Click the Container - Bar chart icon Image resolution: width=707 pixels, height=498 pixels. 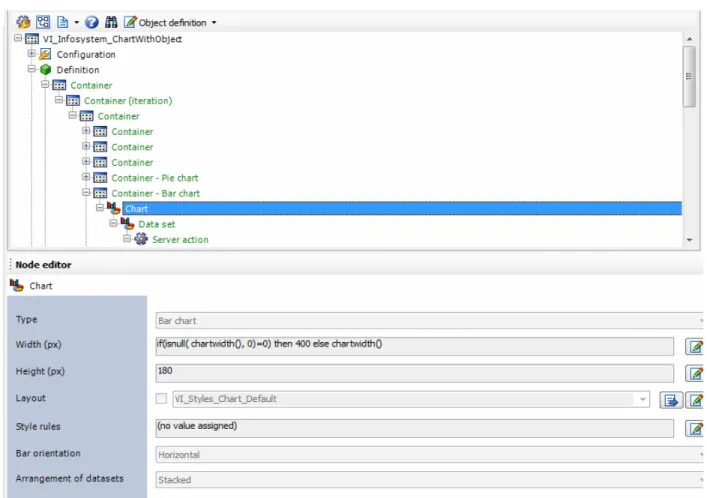[100, 193]
